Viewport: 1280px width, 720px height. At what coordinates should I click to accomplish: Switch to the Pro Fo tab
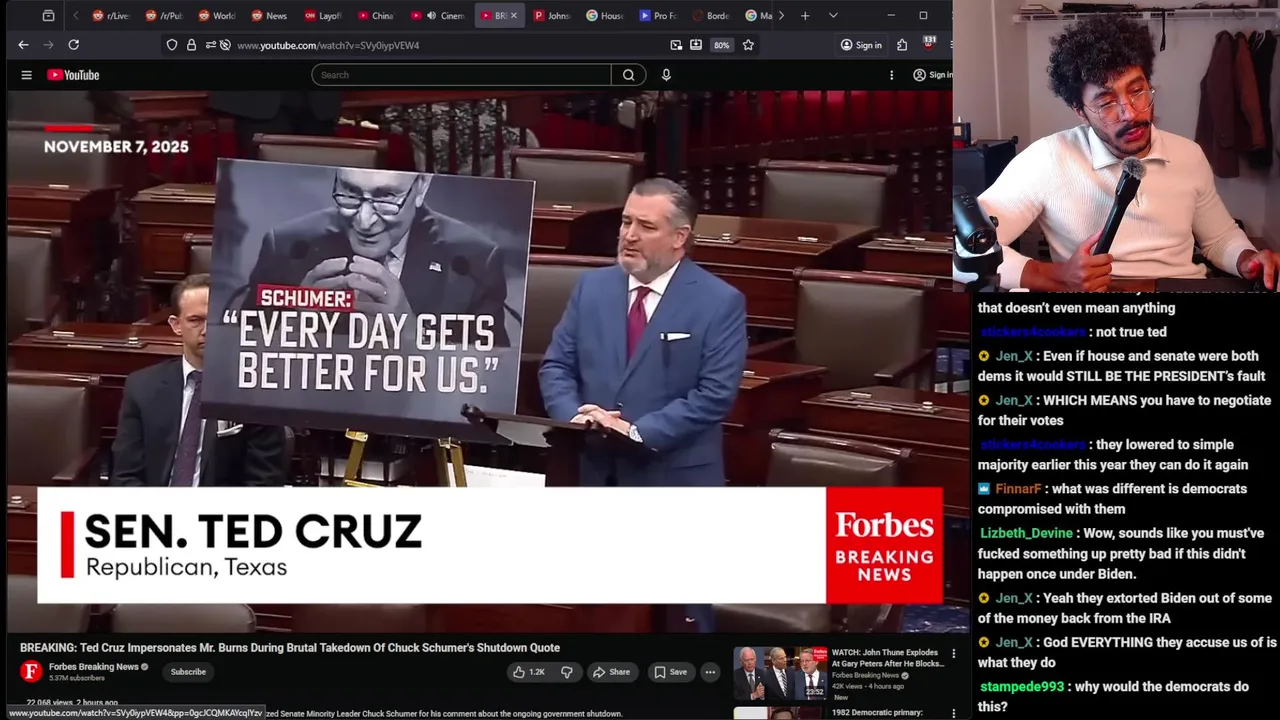click(659, 16)
